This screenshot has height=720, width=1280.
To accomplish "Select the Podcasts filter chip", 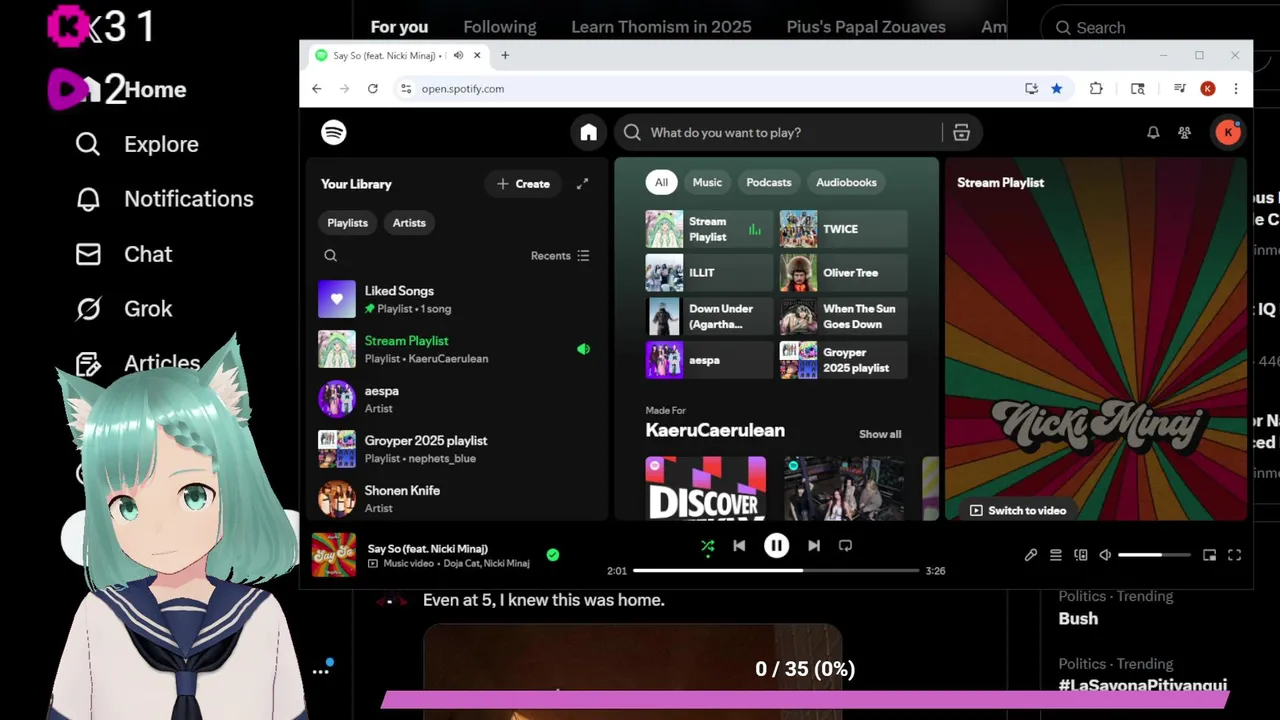I will coord(769,182).
